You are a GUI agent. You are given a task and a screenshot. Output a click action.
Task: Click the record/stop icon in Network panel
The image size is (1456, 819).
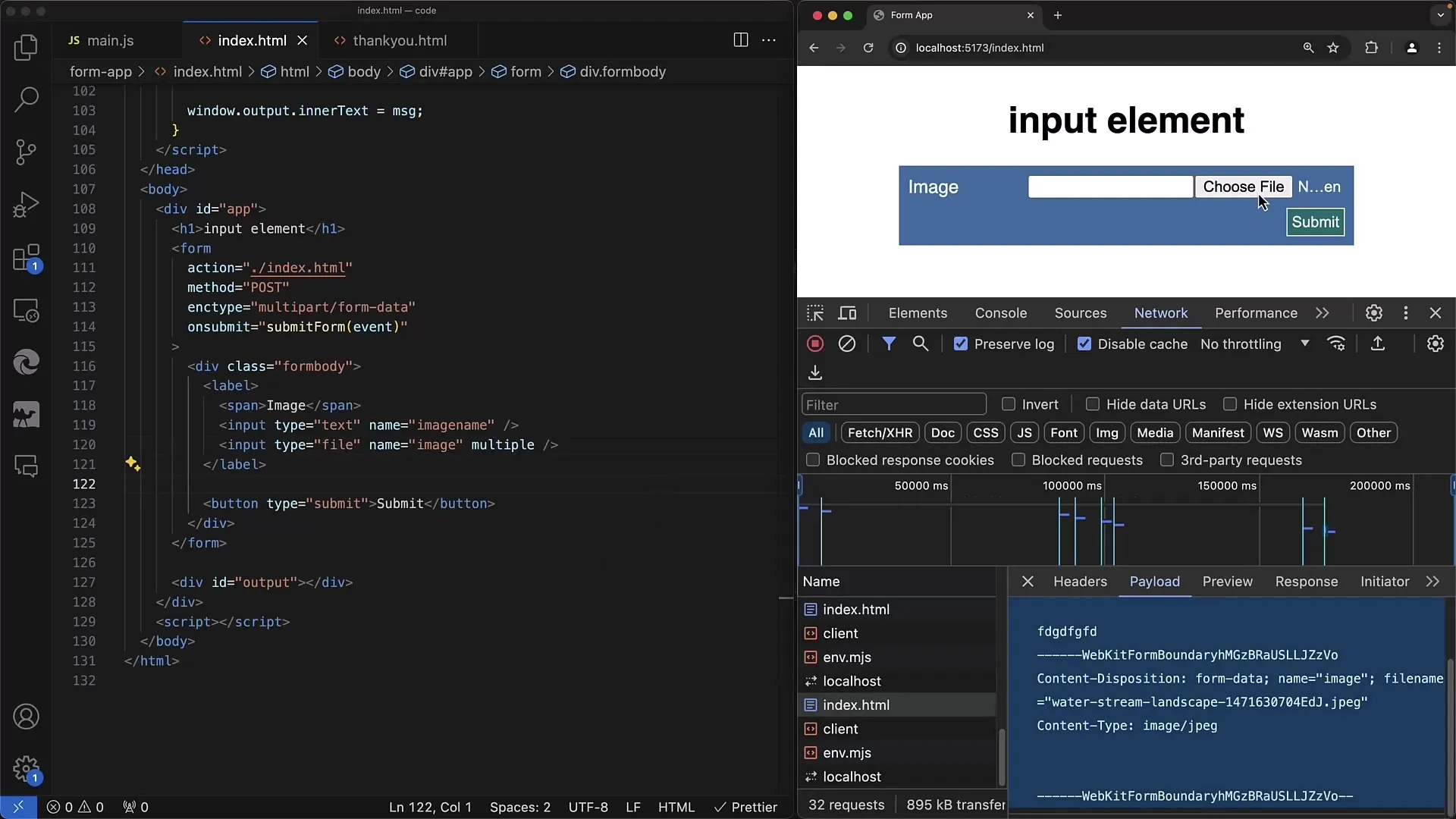tap(815, 344)
